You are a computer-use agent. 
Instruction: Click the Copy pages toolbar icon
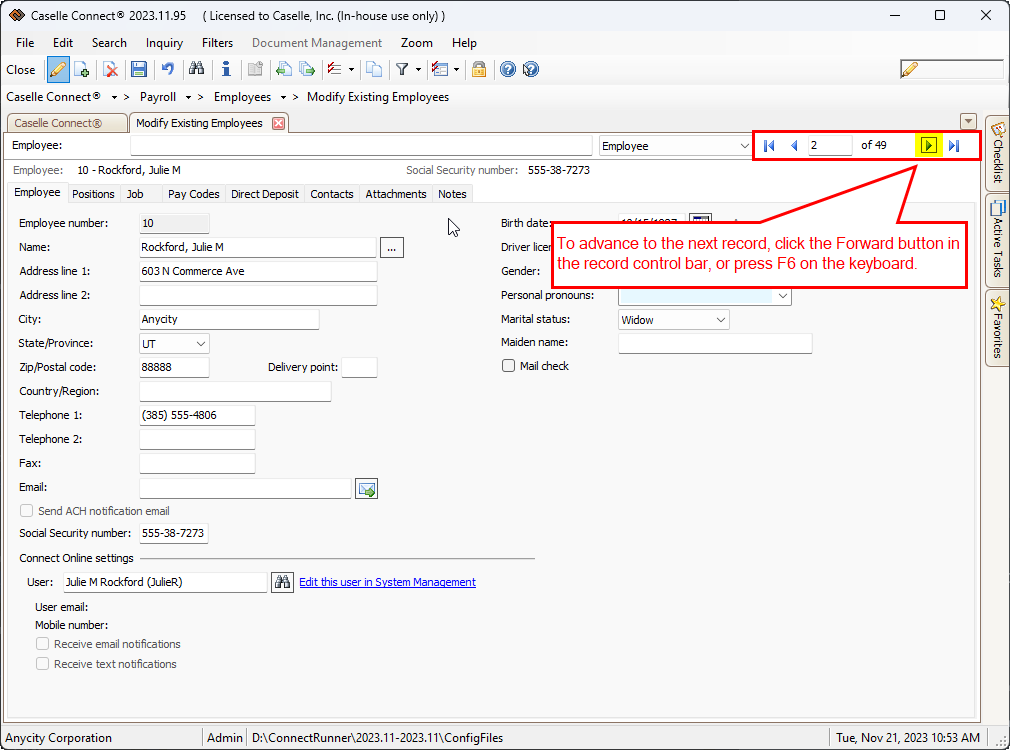[374, 70]
